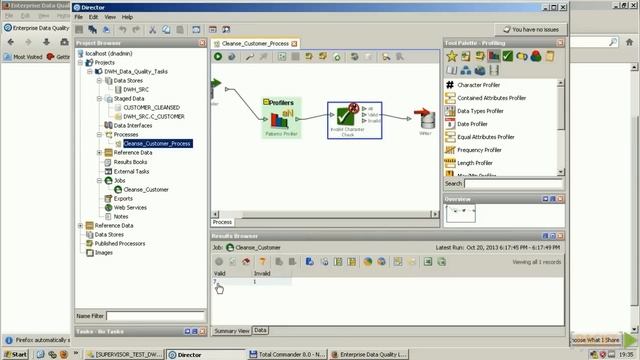This screenshot has height=360, width=640.
Task: Click the Invalid column value 1
Action: (255, 282)
